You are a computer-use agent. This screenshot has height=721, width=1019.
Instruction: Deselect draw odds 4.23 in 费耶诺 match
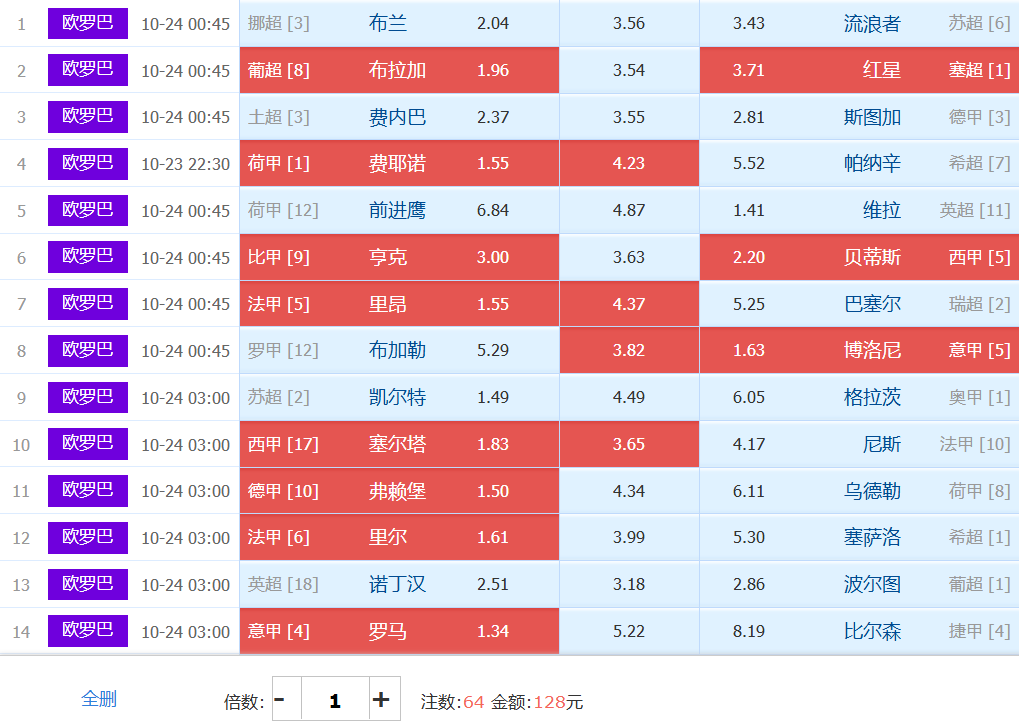click(629, 163)
